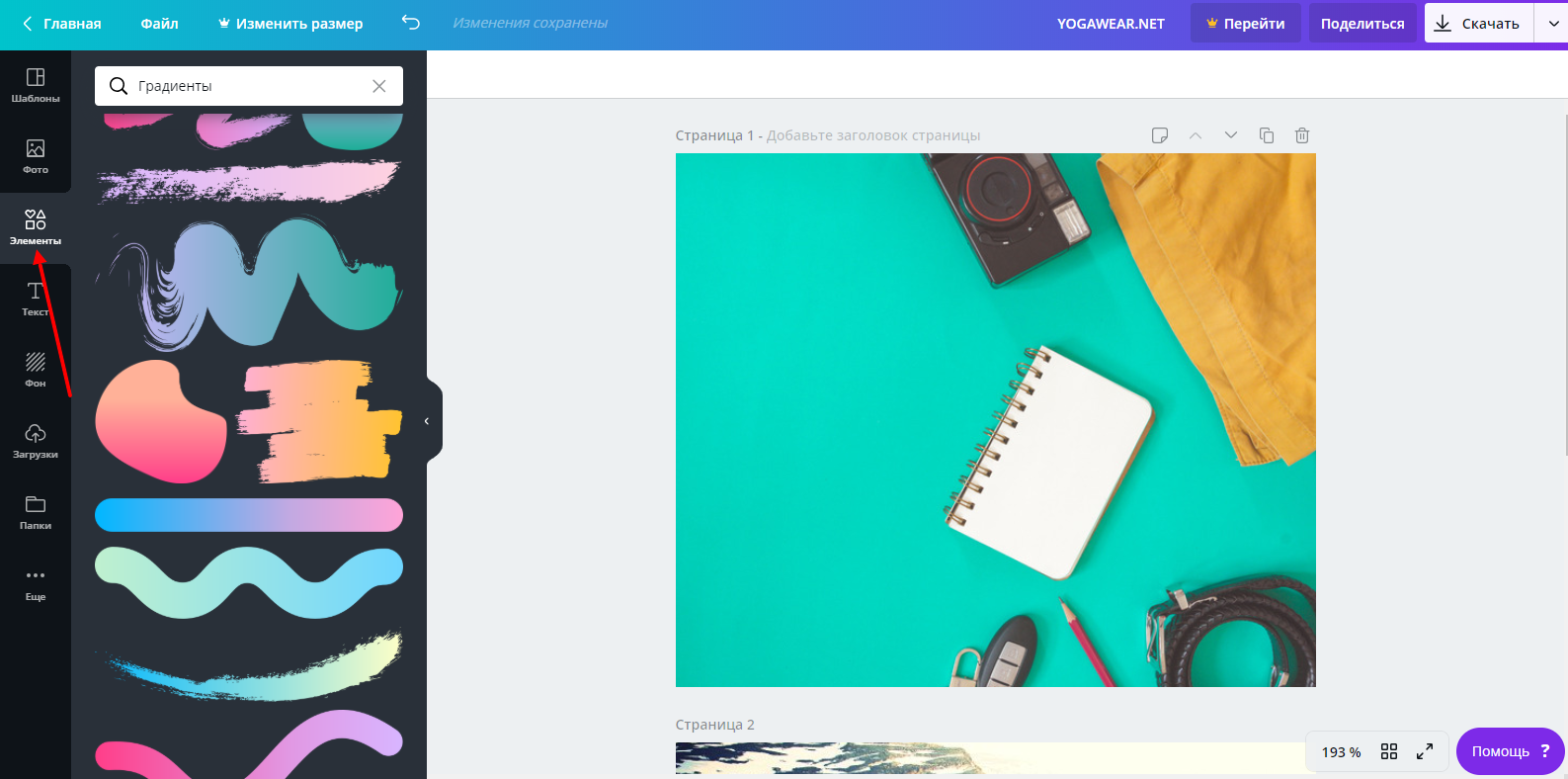
Task: Add the blue-to-pink gradient bar element
Action: tap(249, 515)
